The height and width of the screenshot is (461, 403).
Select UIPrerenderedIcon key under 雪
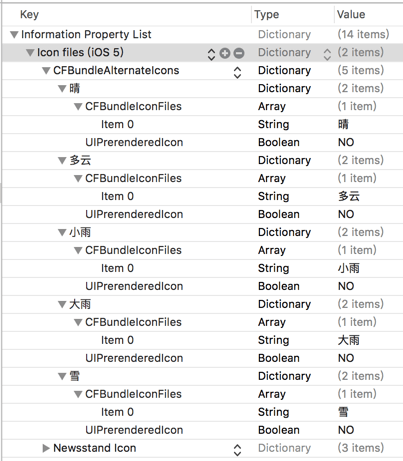[x=134, y=430]
